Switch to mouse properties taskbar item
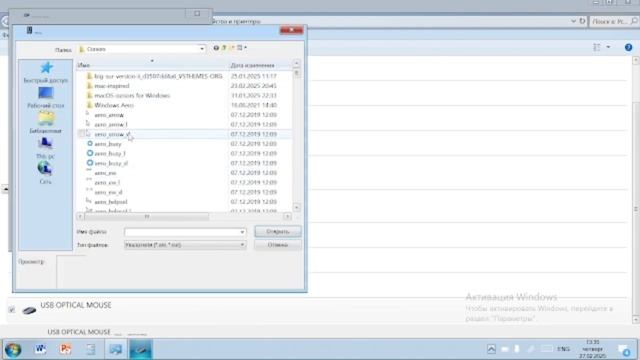The height and width of the screenshot is (360, 640). (141, 349)
